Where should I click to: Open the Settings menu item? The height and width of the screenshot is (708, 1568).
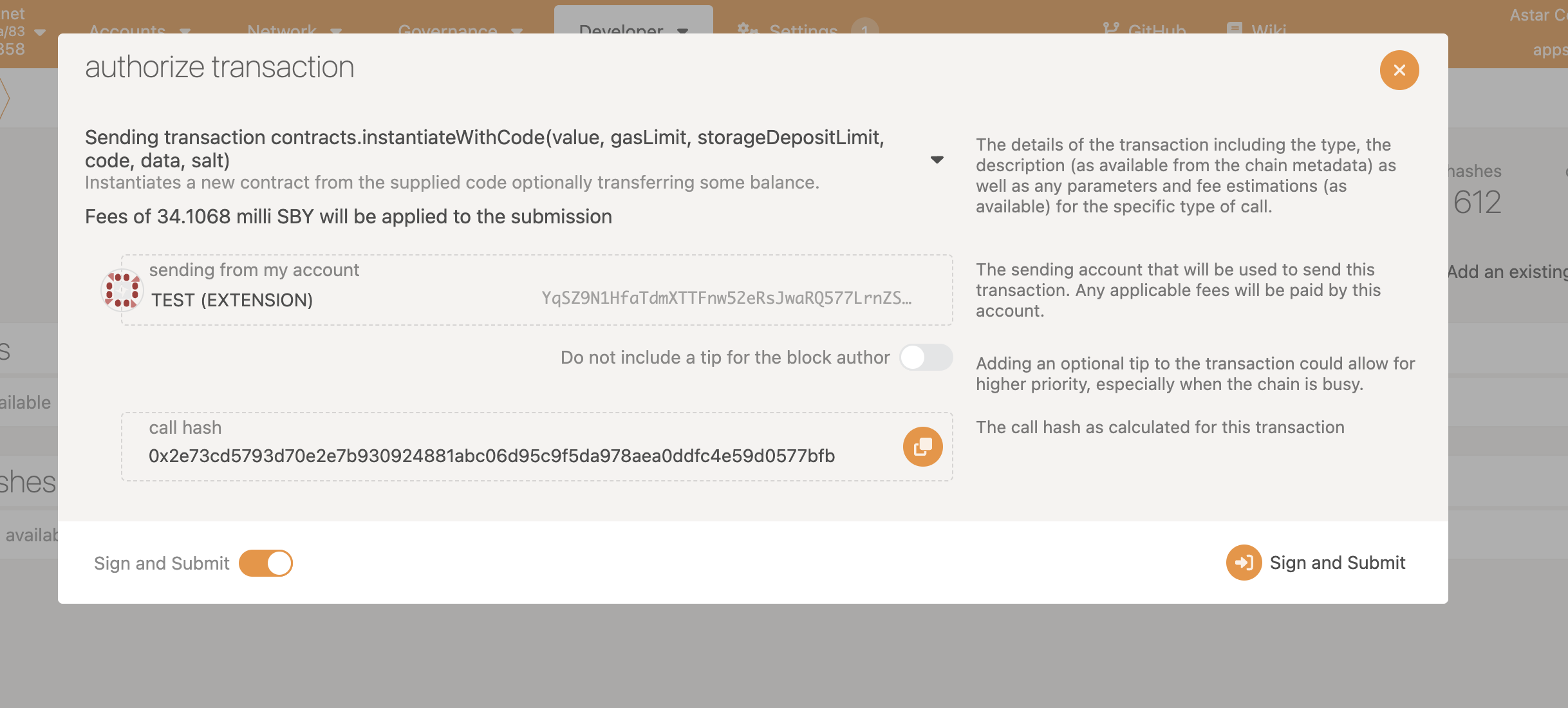point(803,29)
